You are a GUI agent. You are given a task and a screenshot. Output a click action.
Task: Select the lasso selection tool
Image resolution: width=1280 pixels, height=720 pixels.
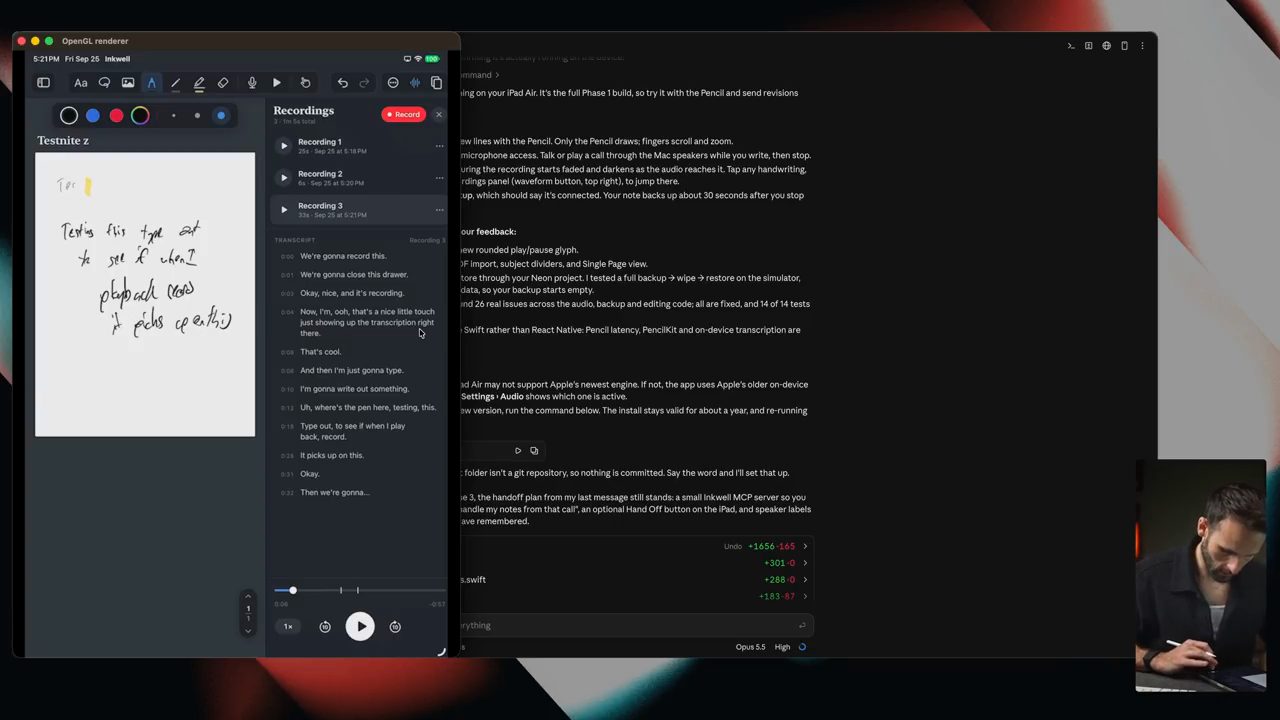pos(104,83)
